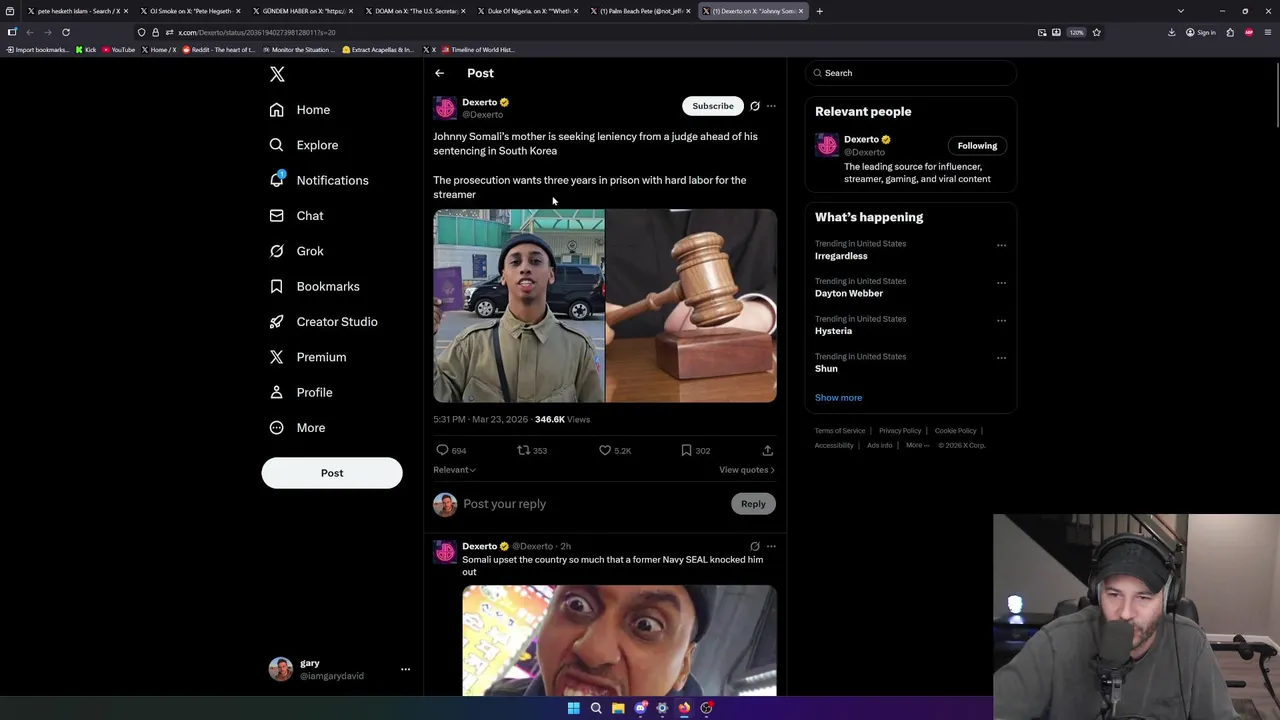Switch to the 'Palm Beach Pete' tab

[x=640, y=11]
